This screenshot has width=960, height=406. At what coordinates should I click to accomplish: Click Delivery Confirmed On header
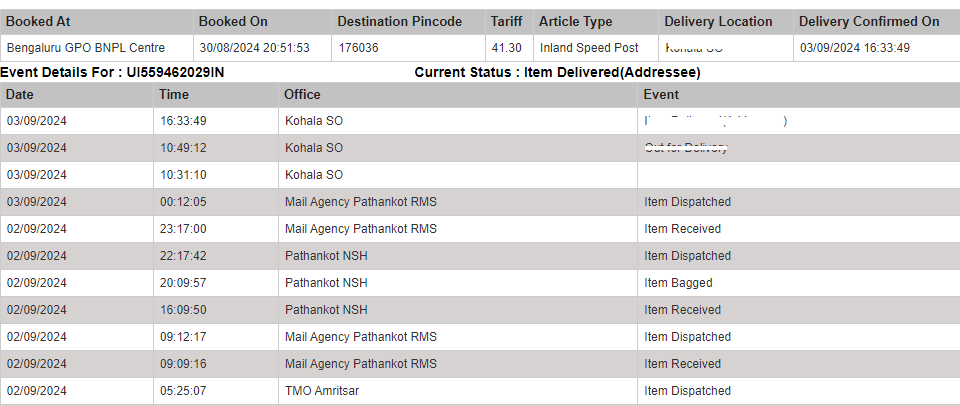(x=877, y=22)
